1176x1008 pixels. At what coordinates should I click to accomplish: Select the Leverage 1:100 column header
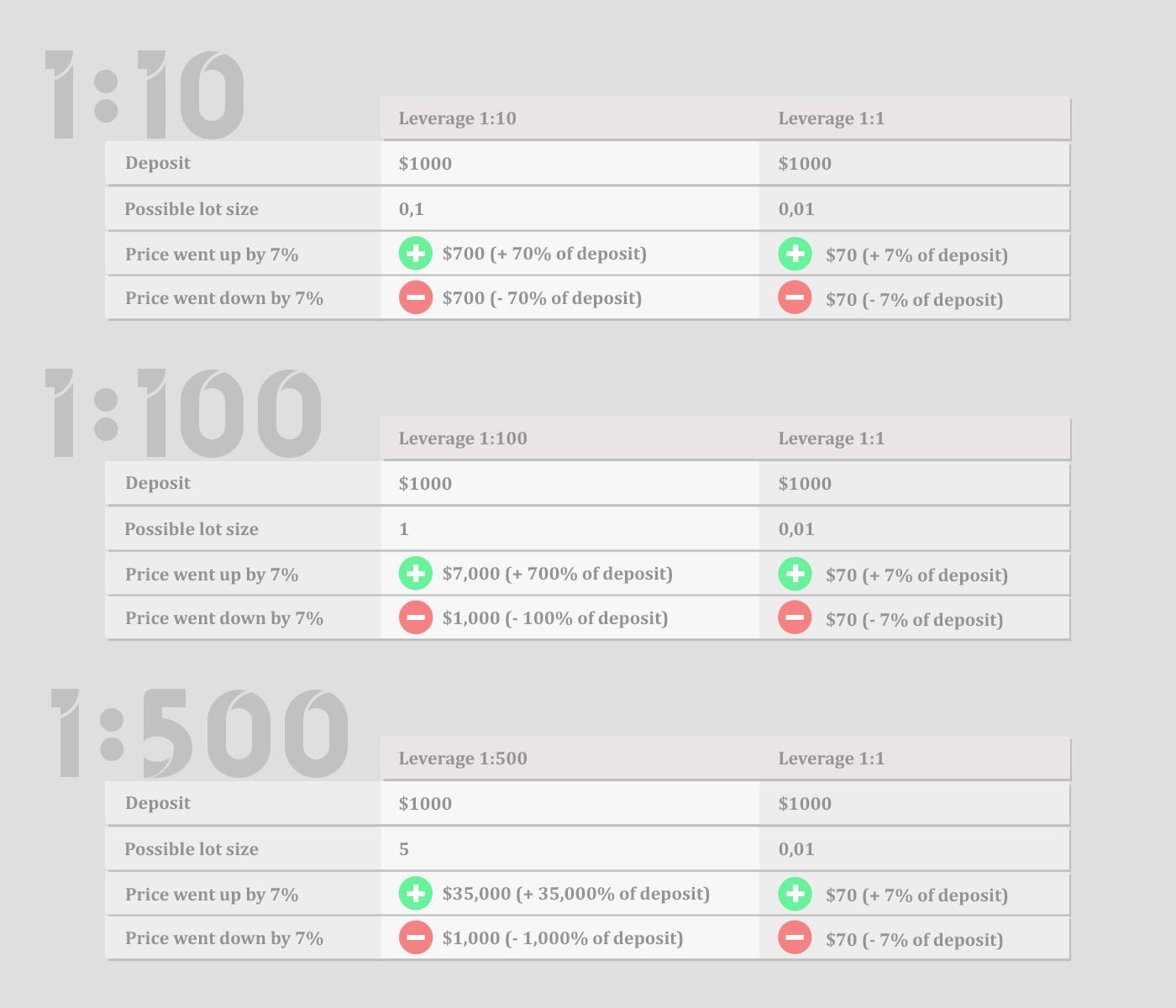[463, 438]
